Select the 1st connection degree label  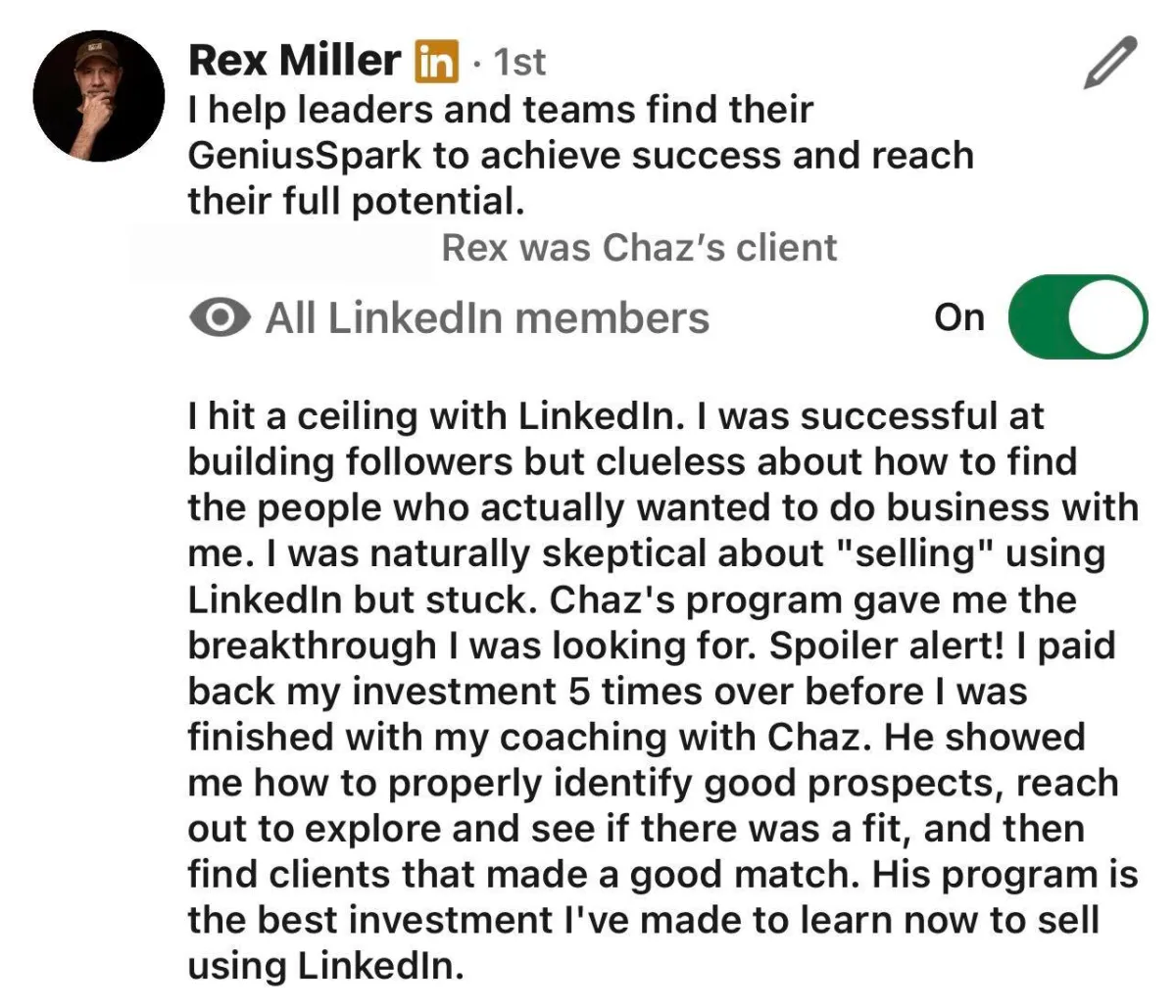[519, 62]
